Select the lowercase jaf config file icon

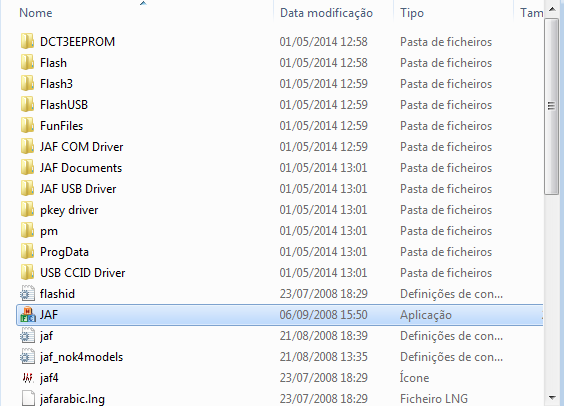click(x=27, y=336)
